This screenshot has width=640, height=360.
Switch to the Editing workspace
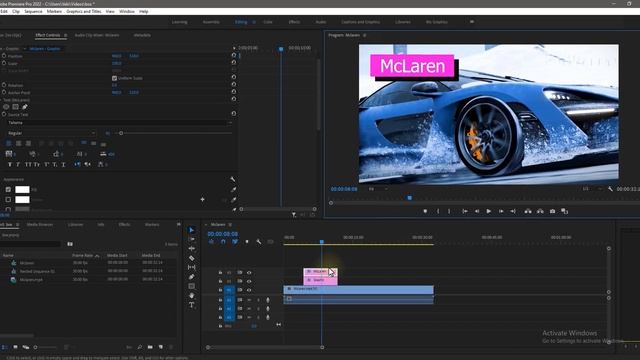coord(241,22)
